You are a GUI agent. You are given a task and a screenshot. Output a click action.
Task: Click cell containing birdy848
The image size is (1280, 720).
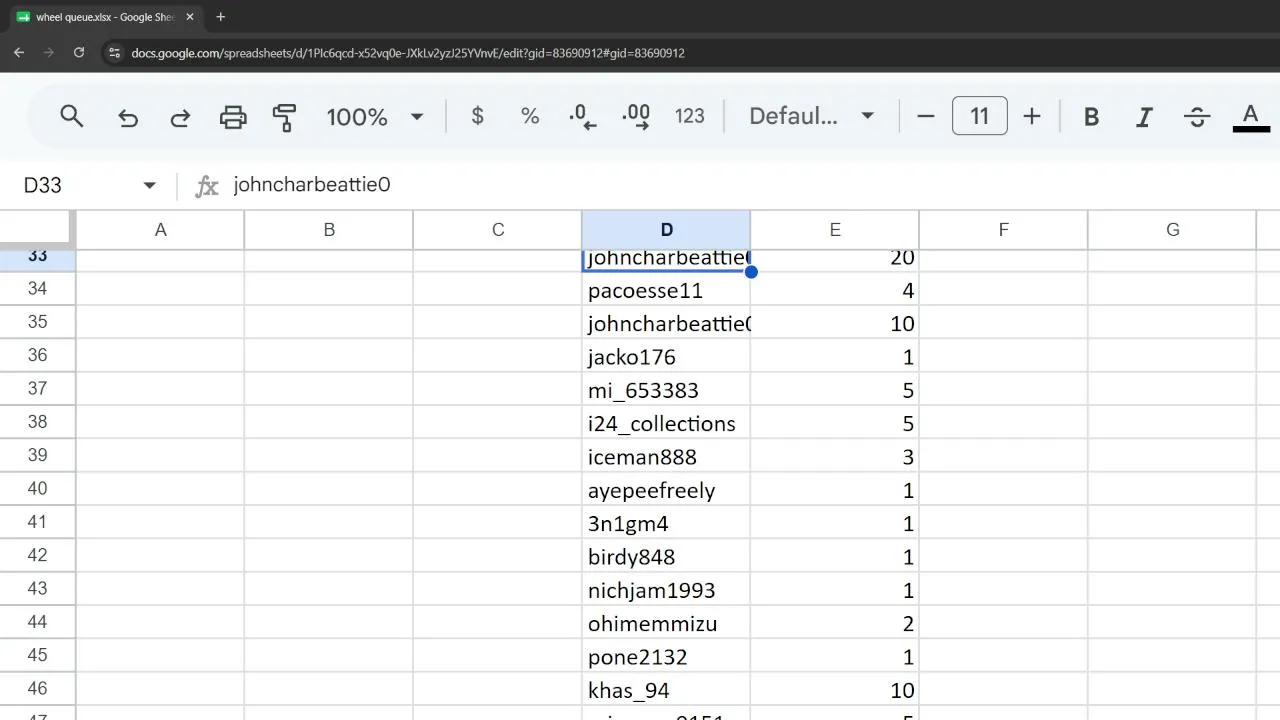666,557
